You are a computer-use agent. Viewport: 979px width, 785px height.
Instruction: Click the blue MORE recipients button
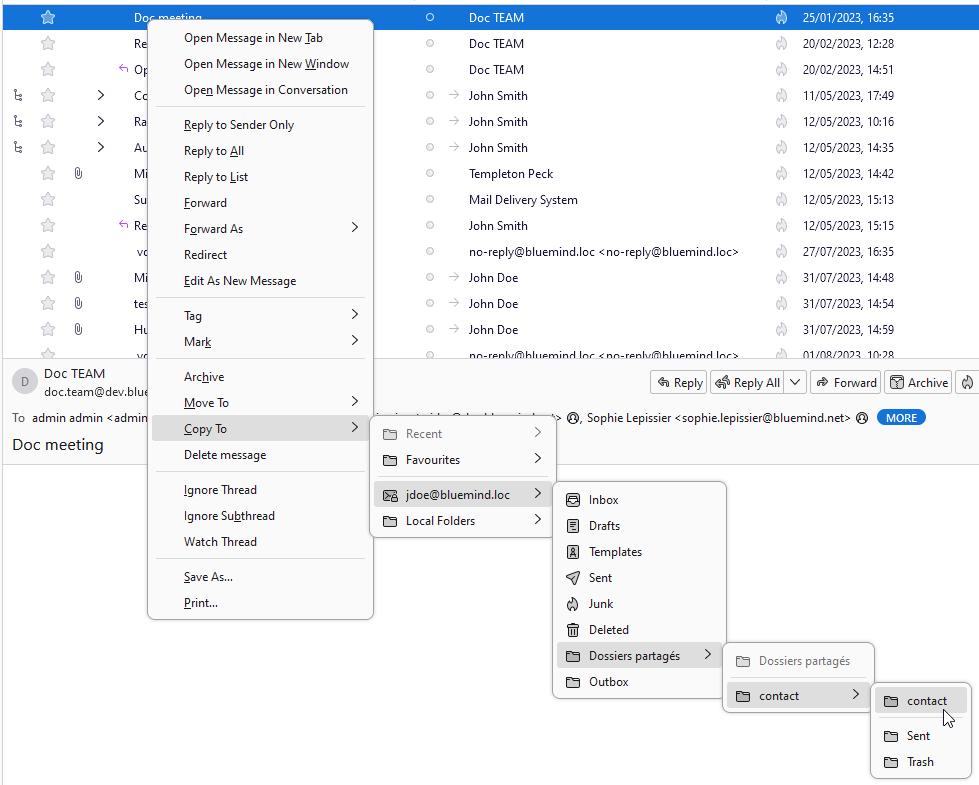click(900, 418)
